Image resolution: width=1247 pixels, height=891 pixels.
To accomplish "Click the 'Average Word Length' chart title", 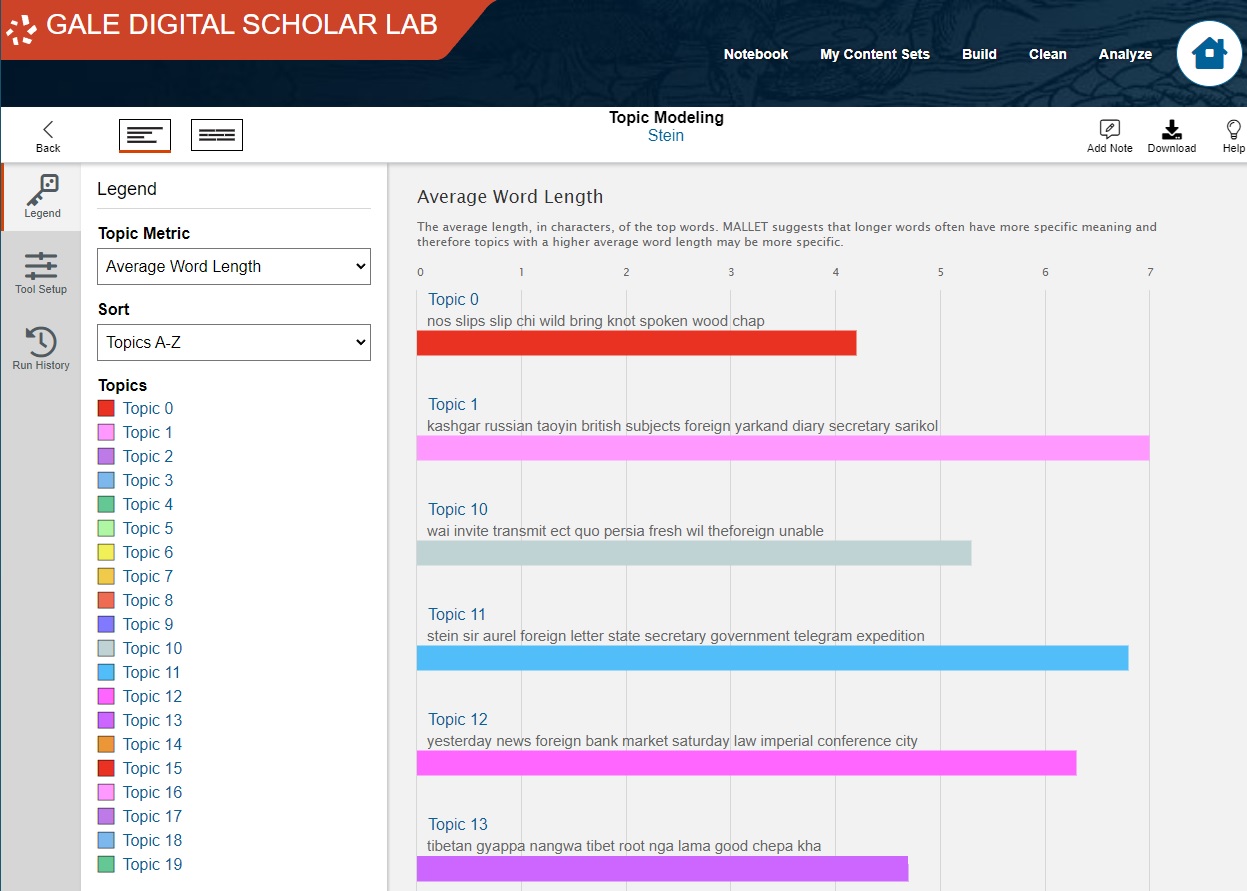I will coord(510,196).
